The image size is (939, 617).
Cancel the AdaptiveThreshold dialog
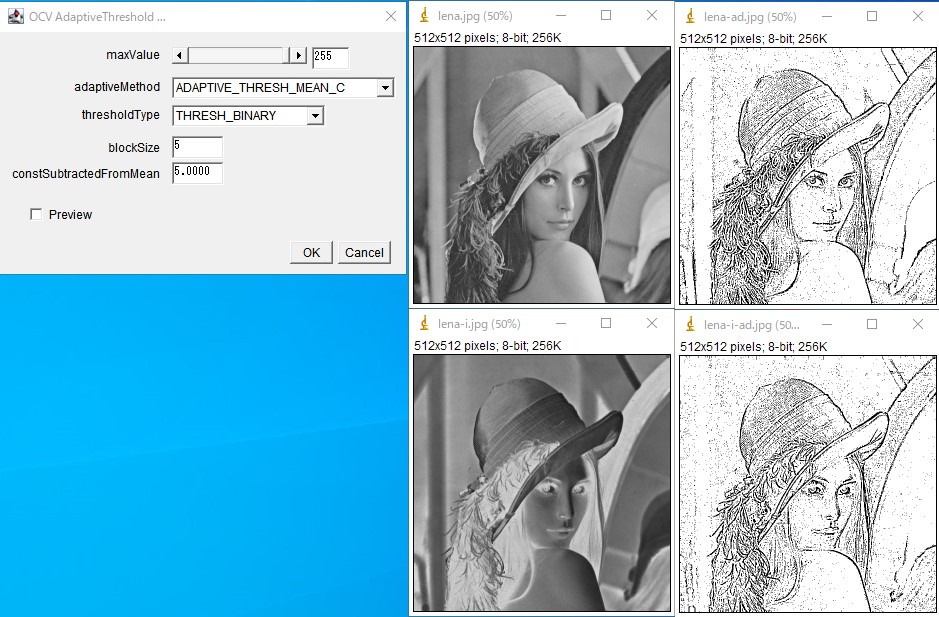[x=364, y=253]
